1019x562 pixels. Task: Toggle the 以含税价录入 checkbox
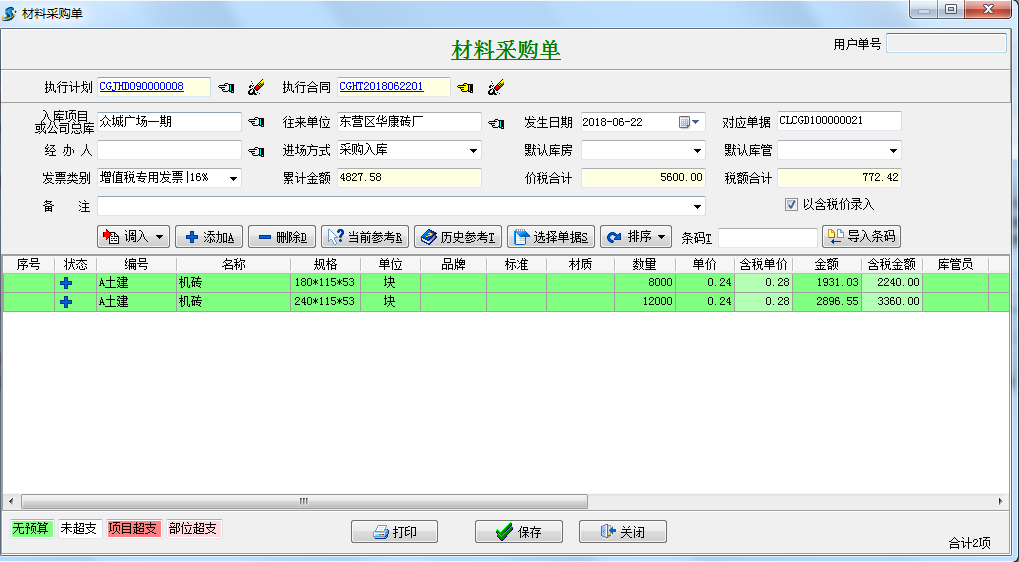click(791, 204)
